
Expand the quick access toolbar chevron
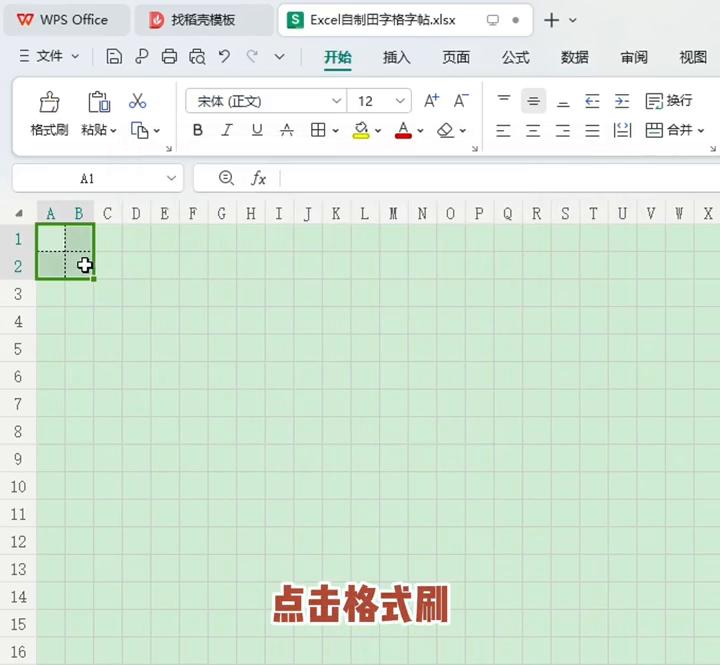[x=279, y=57]
